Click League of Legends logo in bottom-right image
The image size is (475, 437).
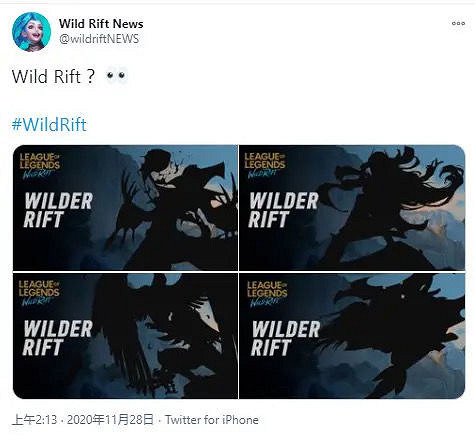267,294
